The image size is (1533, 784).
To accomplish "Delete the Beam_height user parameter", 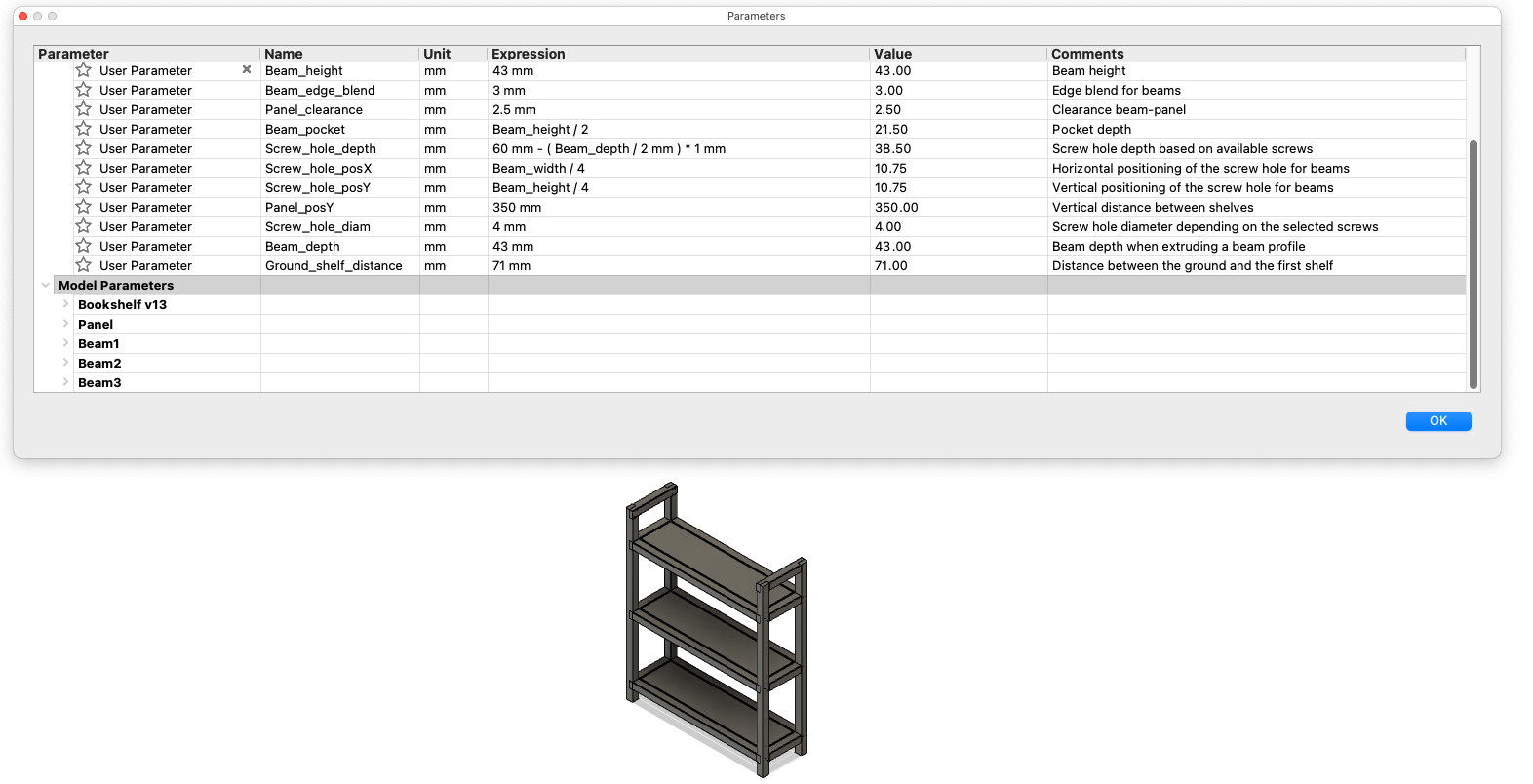I will pyautogui.click(x=247, y=69).
